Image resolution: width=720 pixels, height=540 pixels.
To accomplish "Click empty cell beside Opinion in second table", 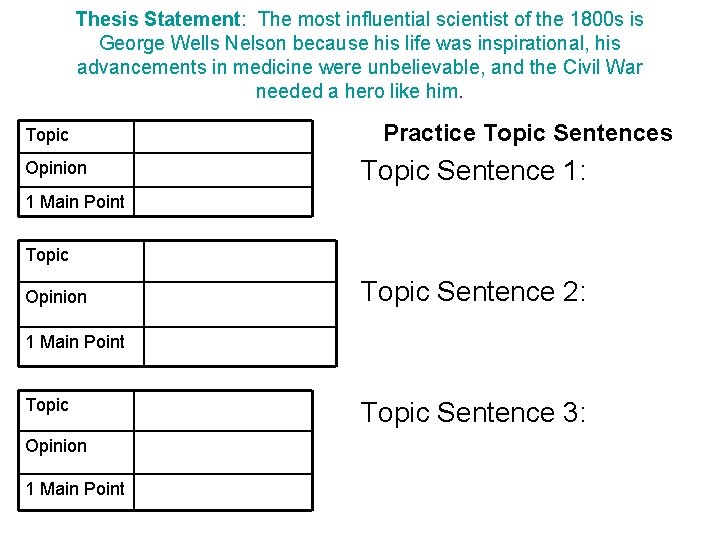I will pos(240,303).
